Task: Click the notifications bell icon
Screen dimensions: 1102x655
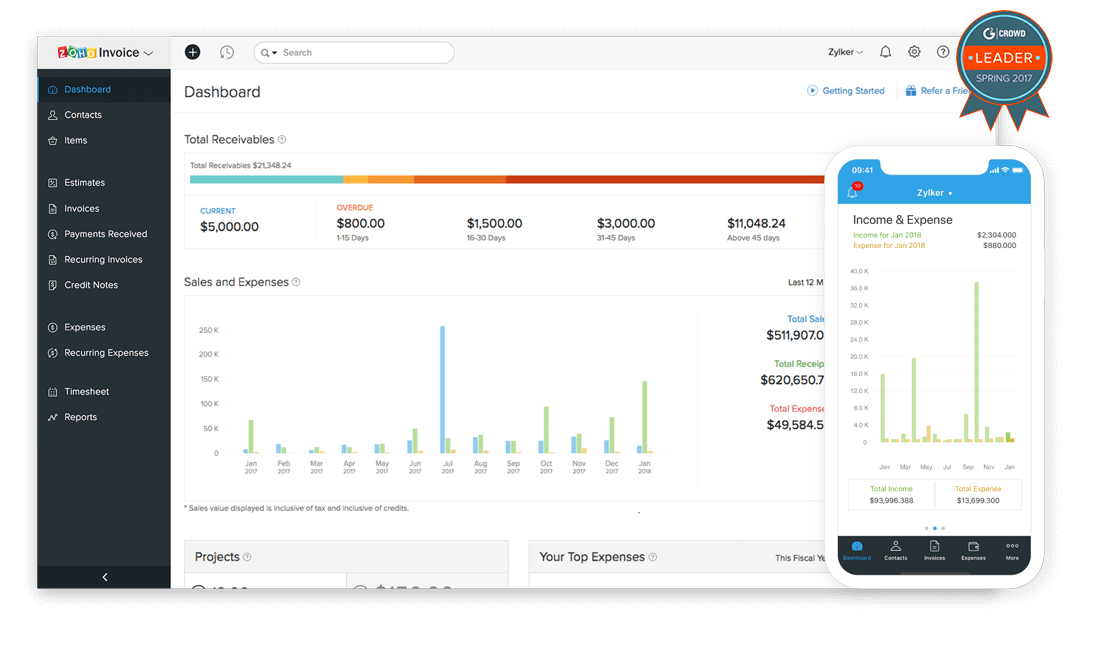Action: 885,52
